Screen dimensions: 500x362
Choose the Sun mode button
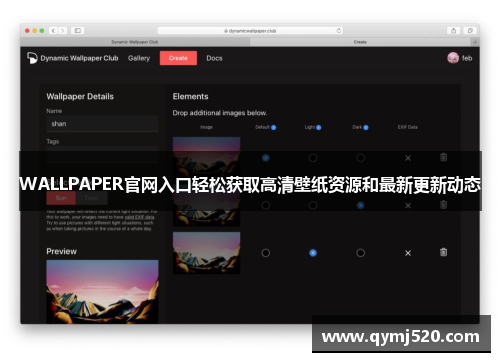(61, 198)
